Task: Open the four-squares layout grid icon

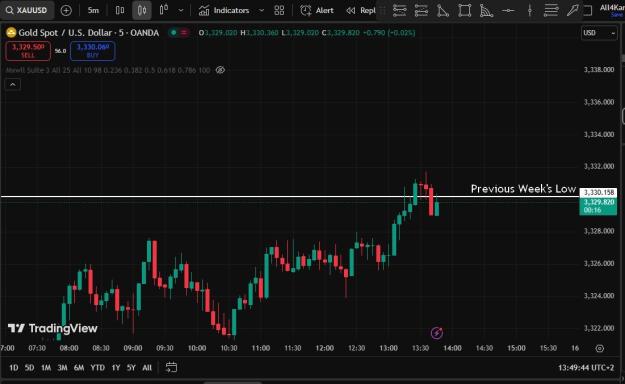Action: [279, 10]
